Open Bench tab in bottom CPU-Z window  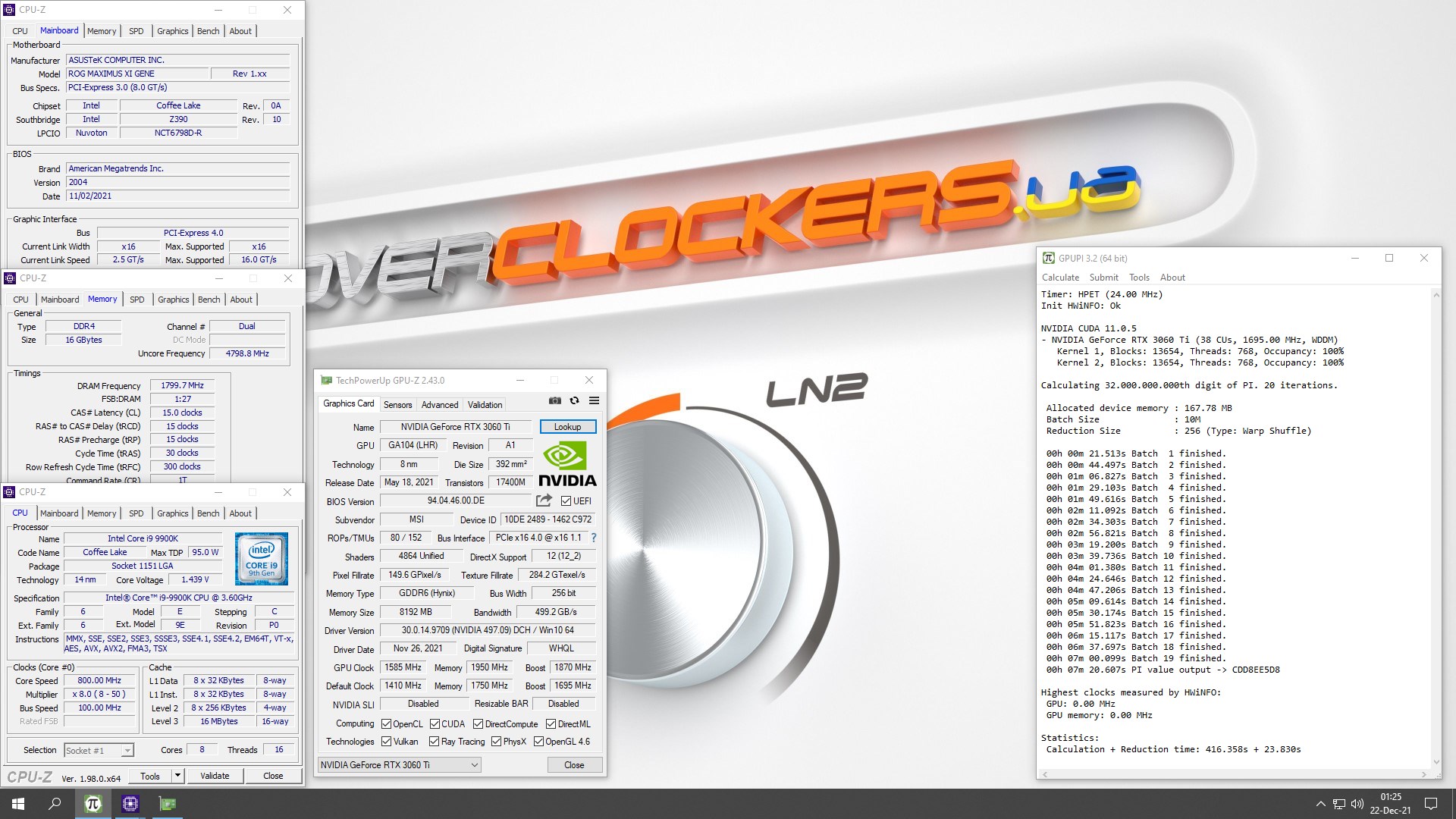[x=208, y=513]
